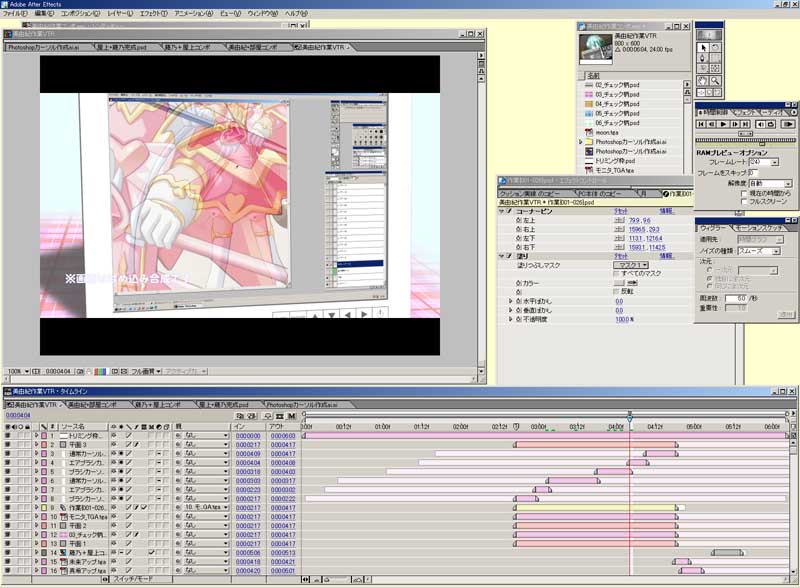Image resolution: width=800 pixels, height=588 pixels.
Task: Step forward one frame in time controls
Action: (735, 124)
